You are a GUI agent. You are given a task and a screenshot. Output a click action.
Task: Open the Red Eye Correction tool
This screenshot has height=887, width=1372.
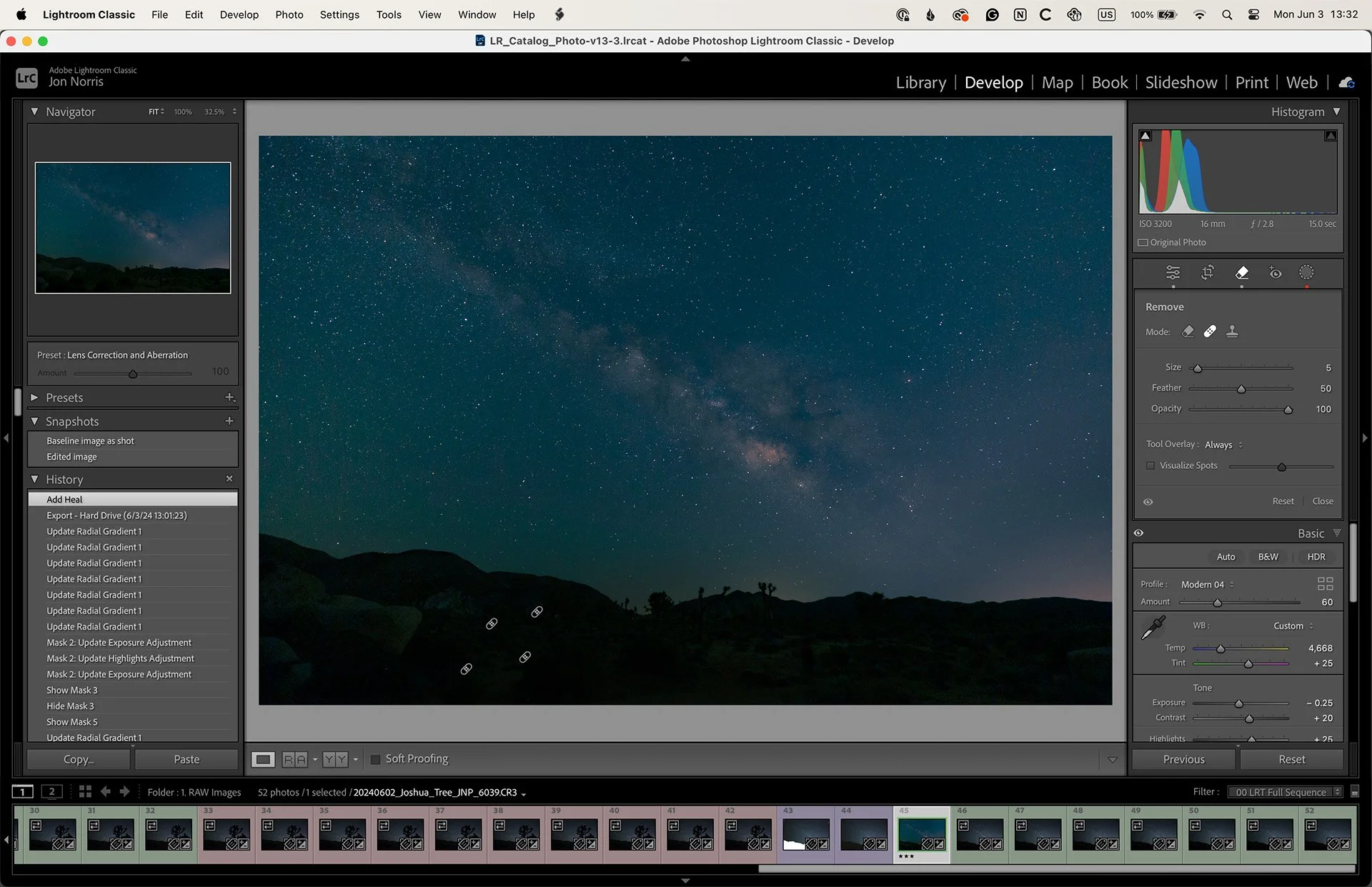tap(1275, 272)
